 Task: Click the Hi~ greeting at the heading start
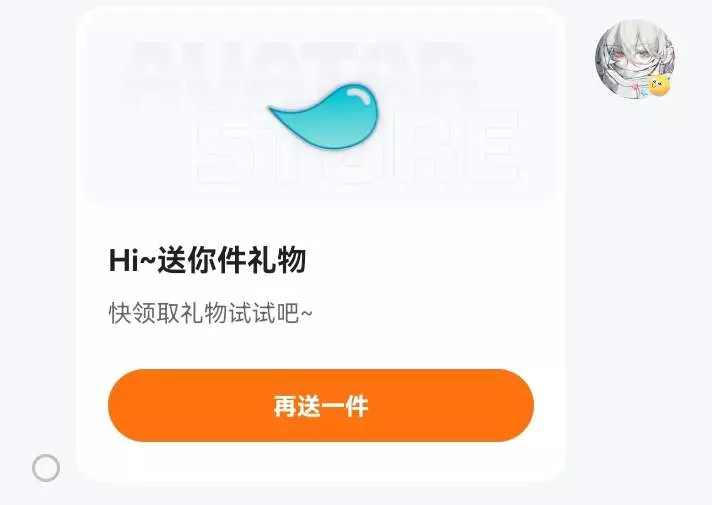132,261
